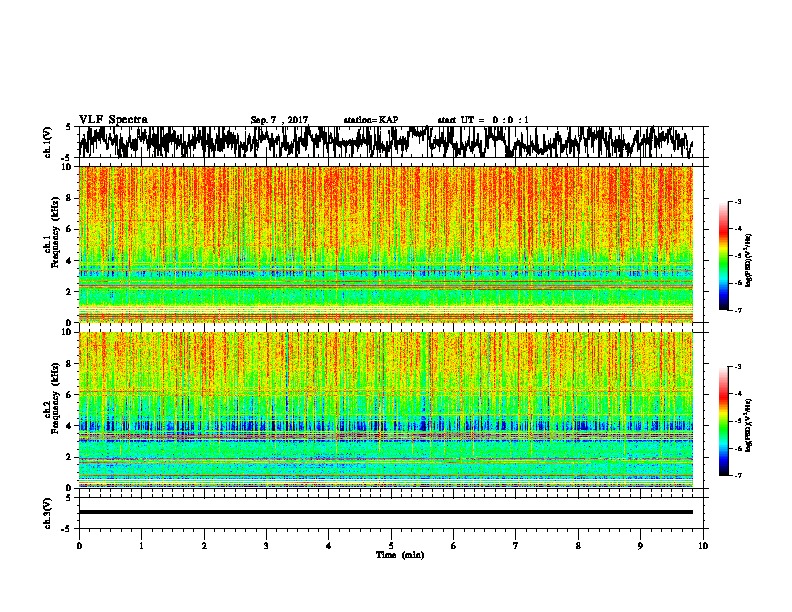
Task: Click the "8" minute tick label on time axis
Action: 578,546
